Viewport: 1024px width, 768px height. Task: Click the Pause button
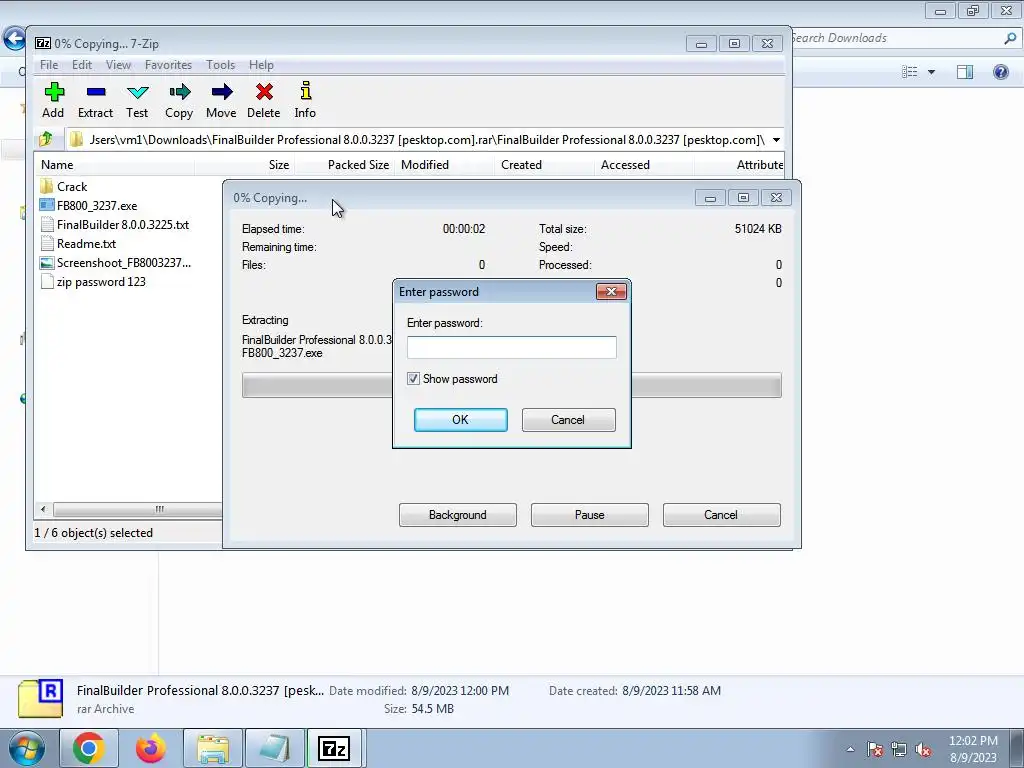click(590, 515)
